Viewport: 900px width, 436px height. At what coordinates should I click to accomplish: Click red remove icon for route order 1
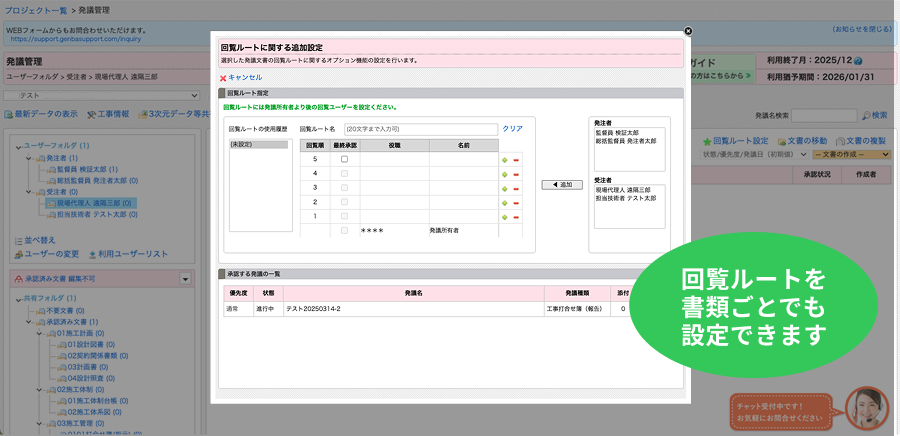(x=516, y=216)
